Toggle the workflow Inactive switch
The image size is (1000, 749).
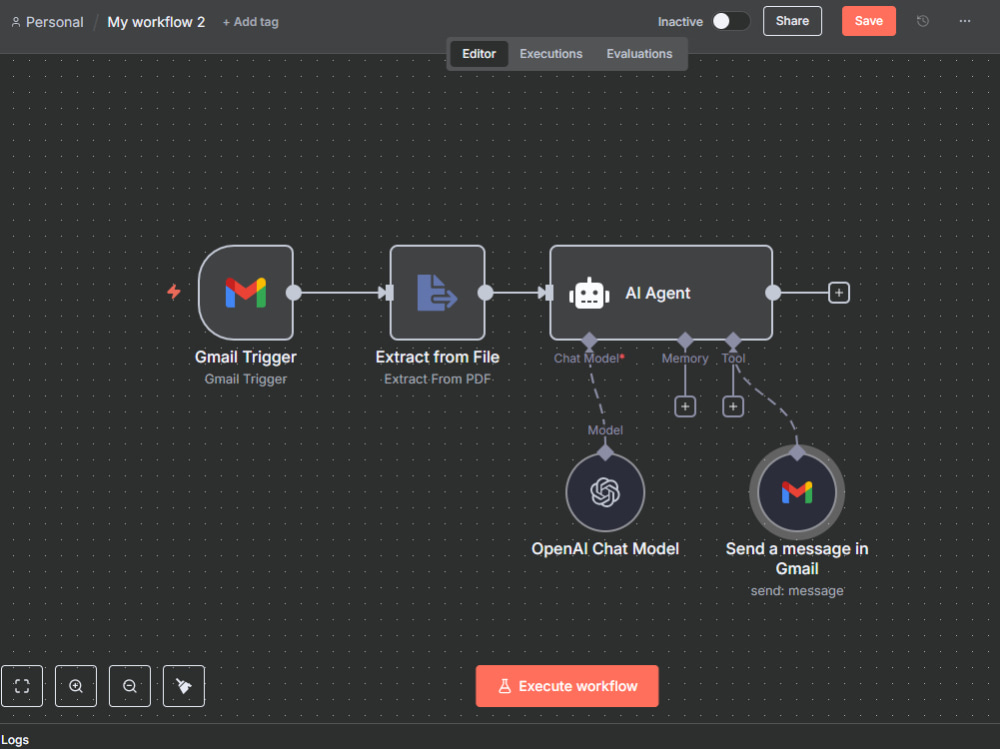tap(731, 21)
